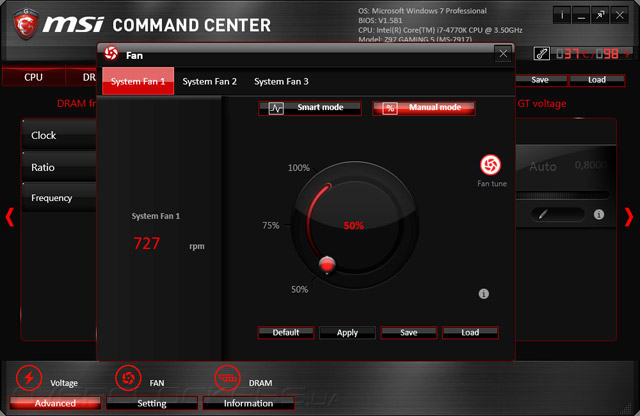Close the Fan dialog with its X button
This screenshot has height=416, width=640.
[503, 53]
